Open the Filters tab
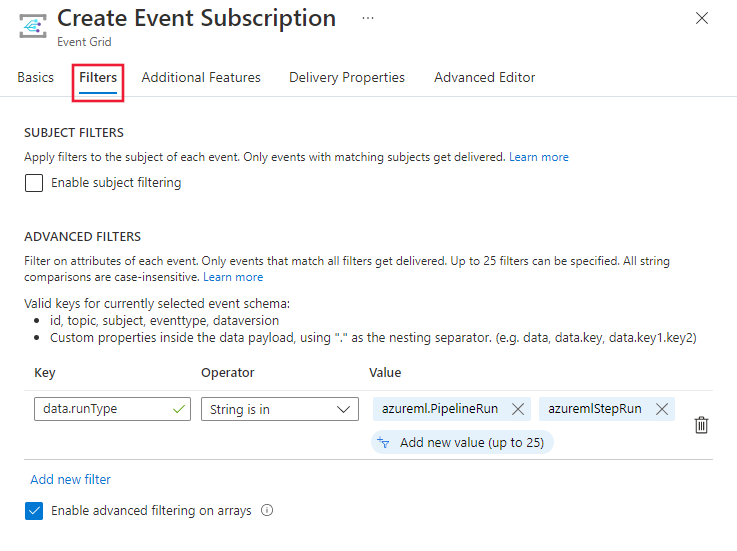The height and width of the screenshot is (551, 737). pyautogui.click(x=98, y=77)
